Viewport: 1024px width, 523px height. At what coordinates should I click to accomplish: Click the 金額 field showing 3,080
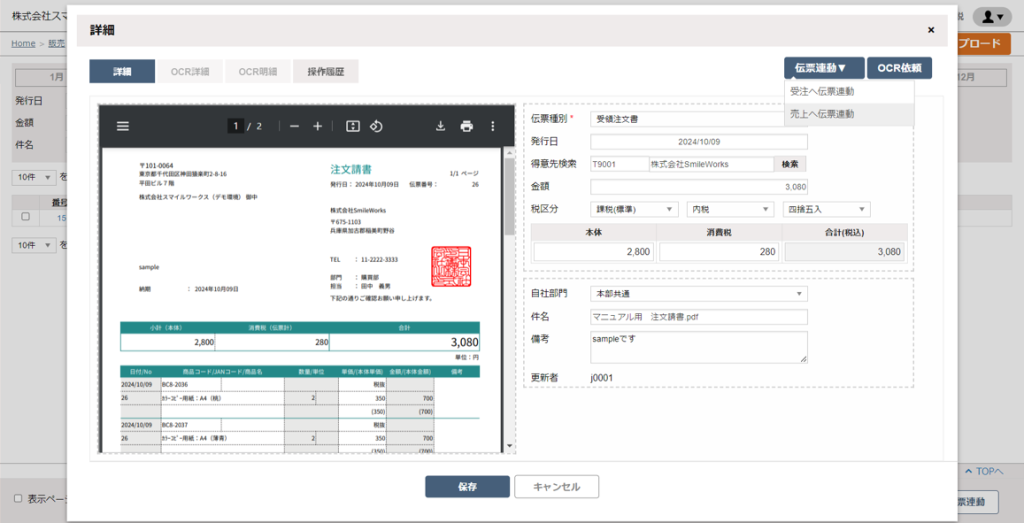(x=699, y=187)
